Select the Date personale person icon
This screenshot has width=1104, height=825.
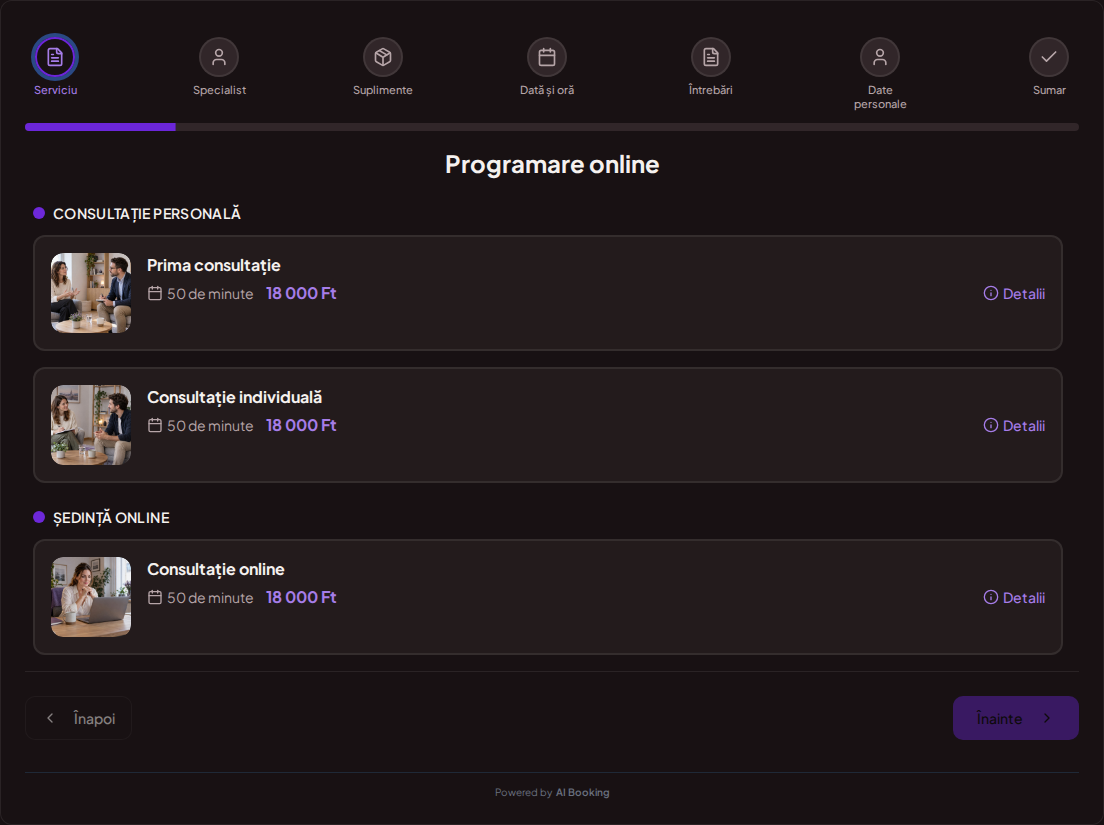[x=880, y=57]
